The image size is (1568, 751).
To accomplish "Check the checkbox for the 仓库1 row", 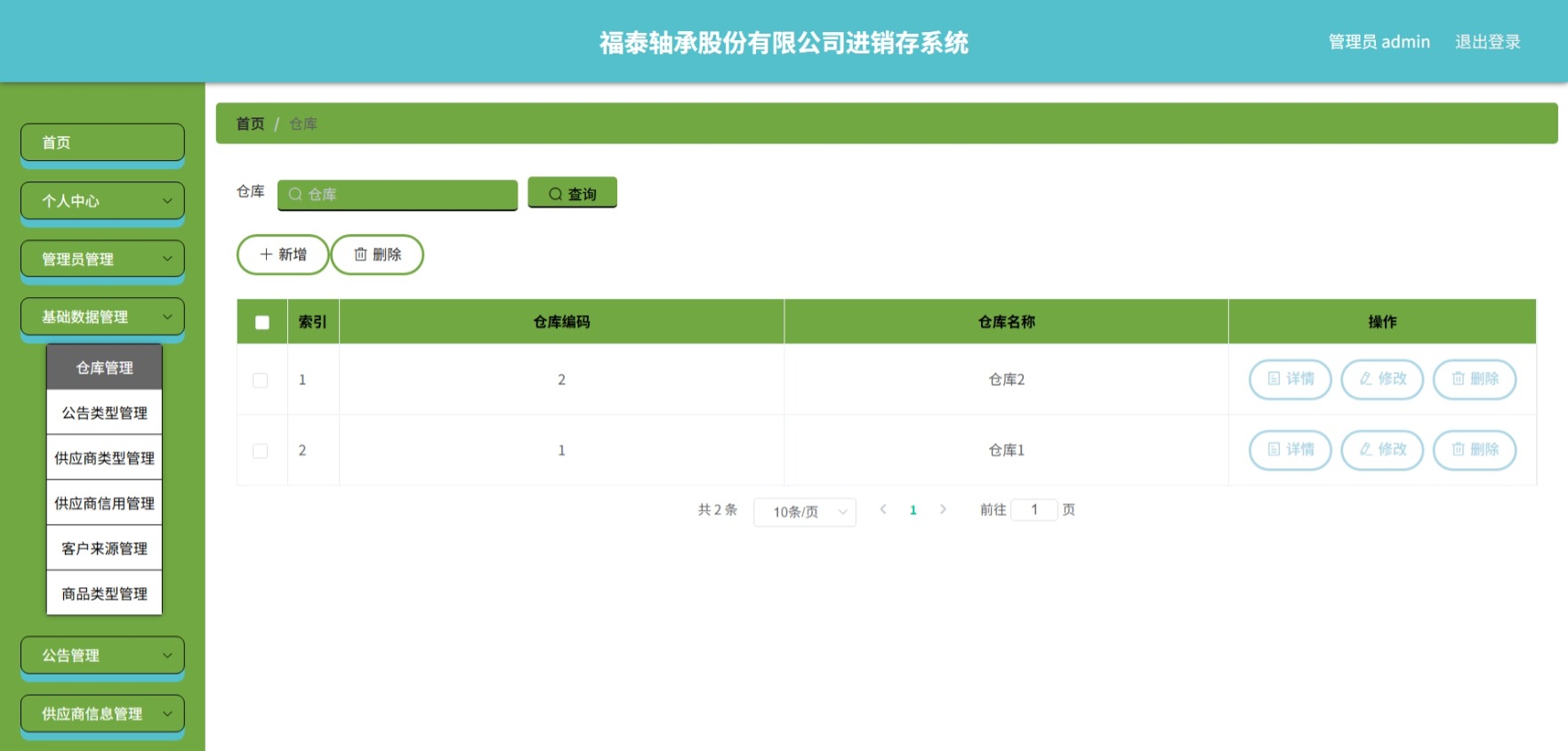I will [x=261, y=451].
